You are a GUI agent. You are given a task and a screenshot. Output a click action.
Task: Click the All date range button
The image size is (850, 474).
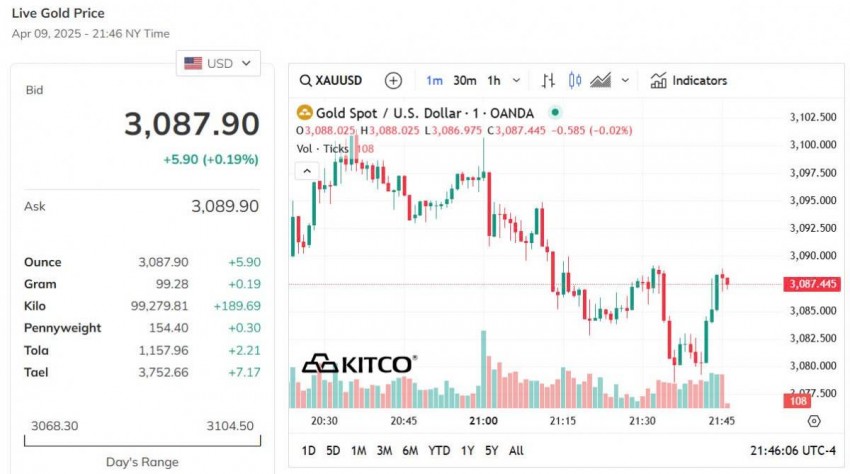point(516,451)
